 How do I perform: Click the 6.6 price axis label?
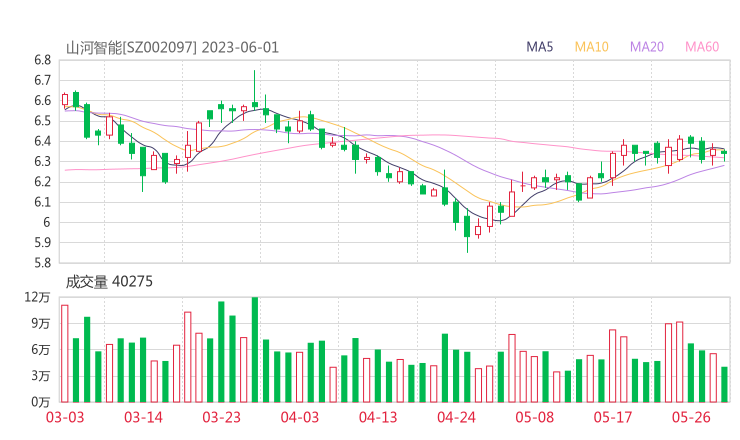click(42, 101)
